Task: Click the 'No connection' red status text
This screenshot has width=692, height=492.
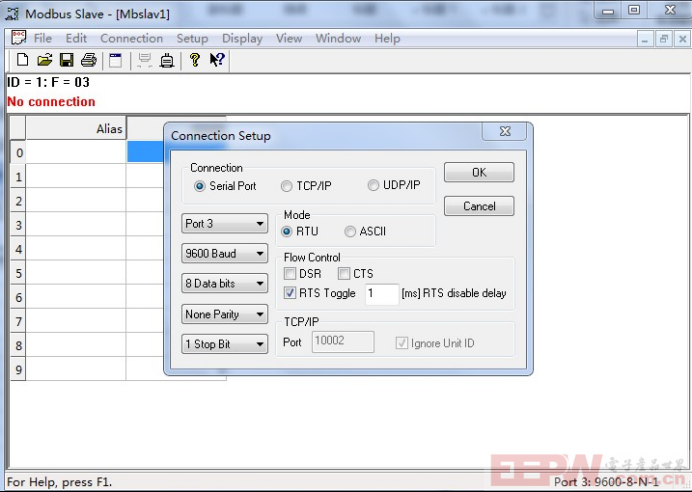Action: (51, 101)
